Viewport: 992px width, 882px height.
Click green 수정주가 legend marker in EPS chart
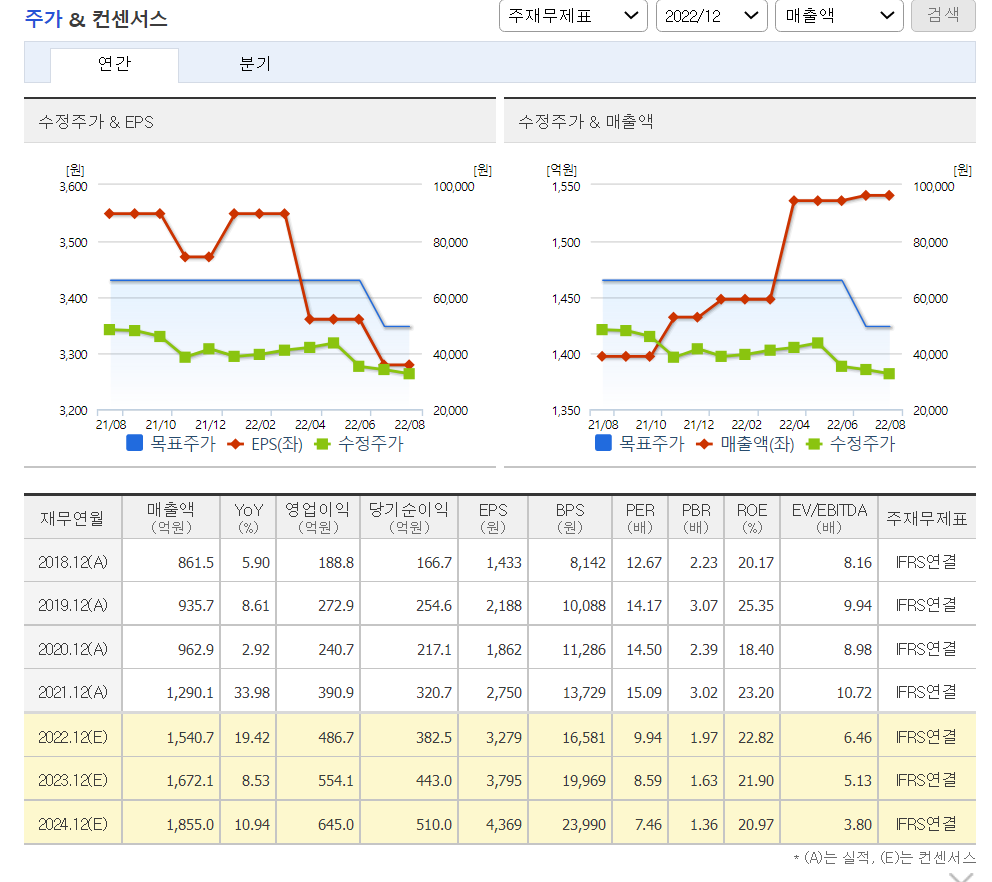pyautogui.click(x=322, y=444)
